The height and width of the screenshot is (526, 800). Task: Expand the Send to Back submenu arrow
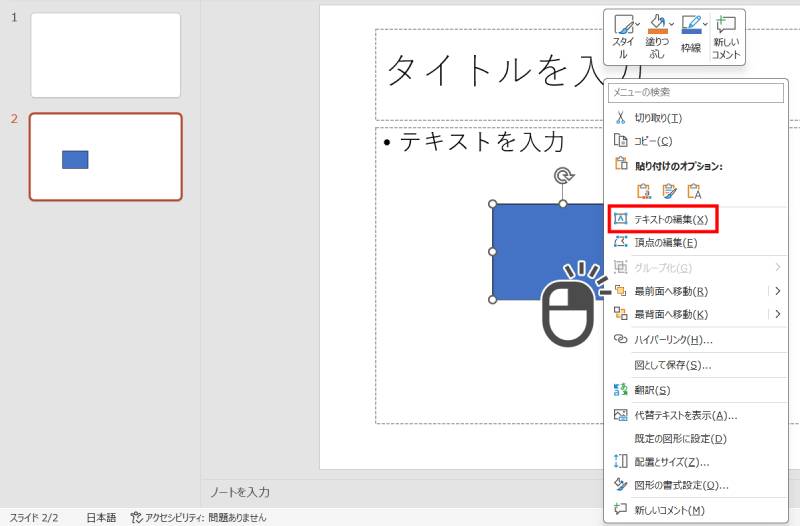[778, 314]
